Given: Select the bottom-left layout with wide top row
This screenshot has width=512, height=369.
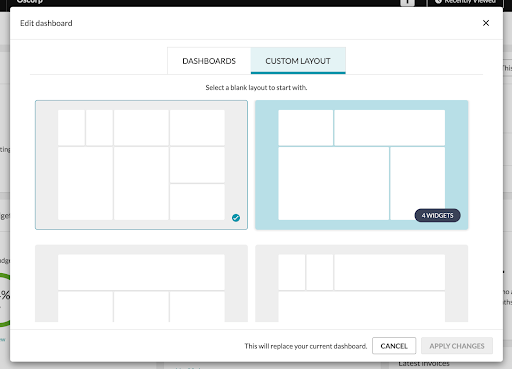Looking at the screenshot, I should 141,283.
